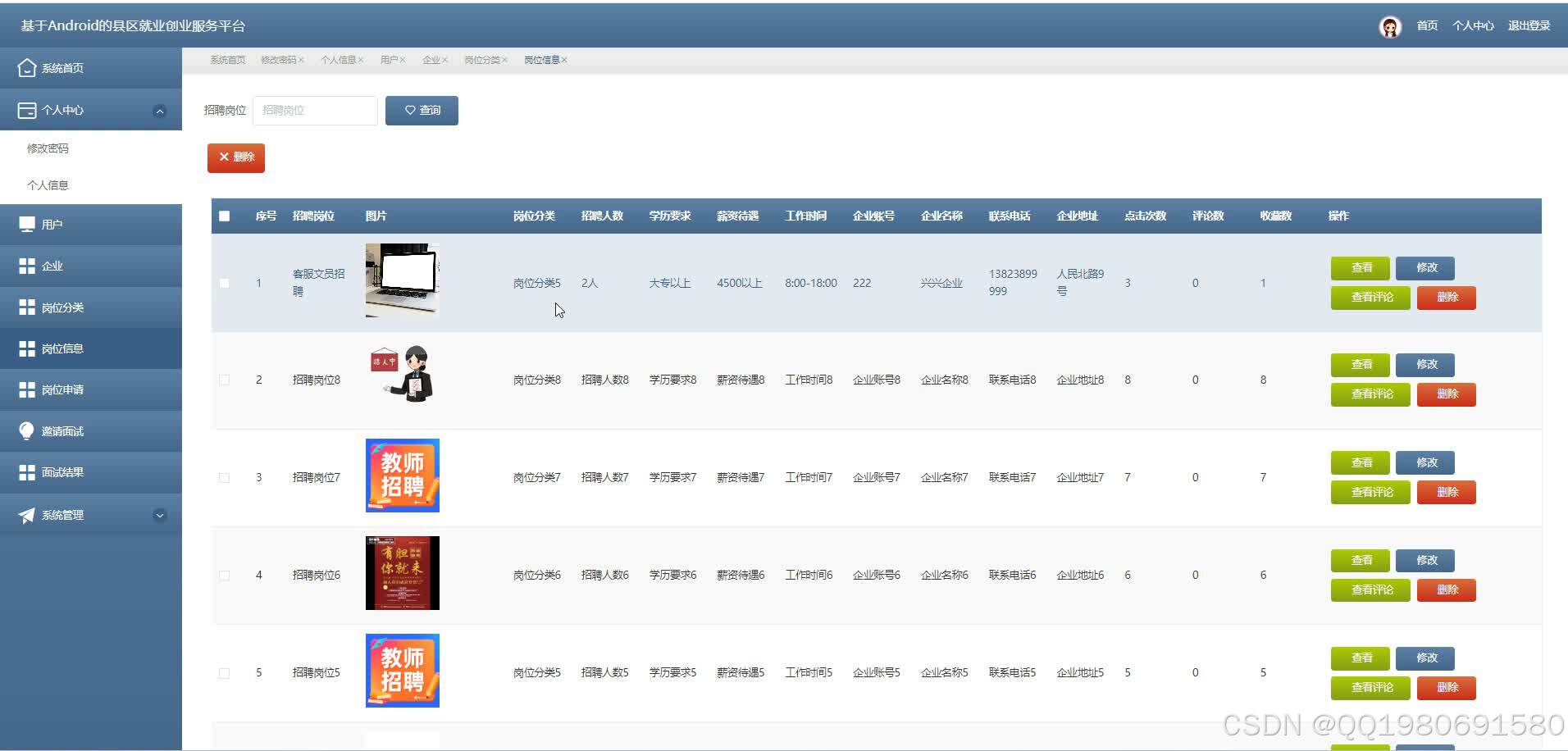Close the 用户 tab with its X
This screenshot has width=1568, height=751.
(403, 60)
